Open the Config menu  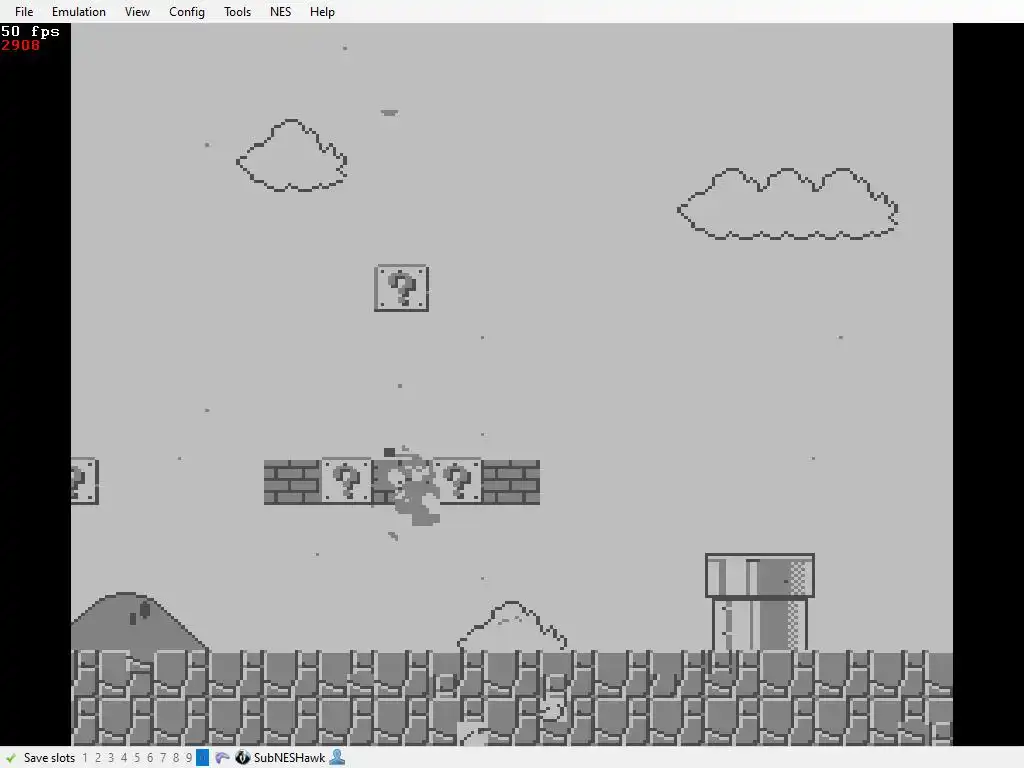(x=187, y=12)
